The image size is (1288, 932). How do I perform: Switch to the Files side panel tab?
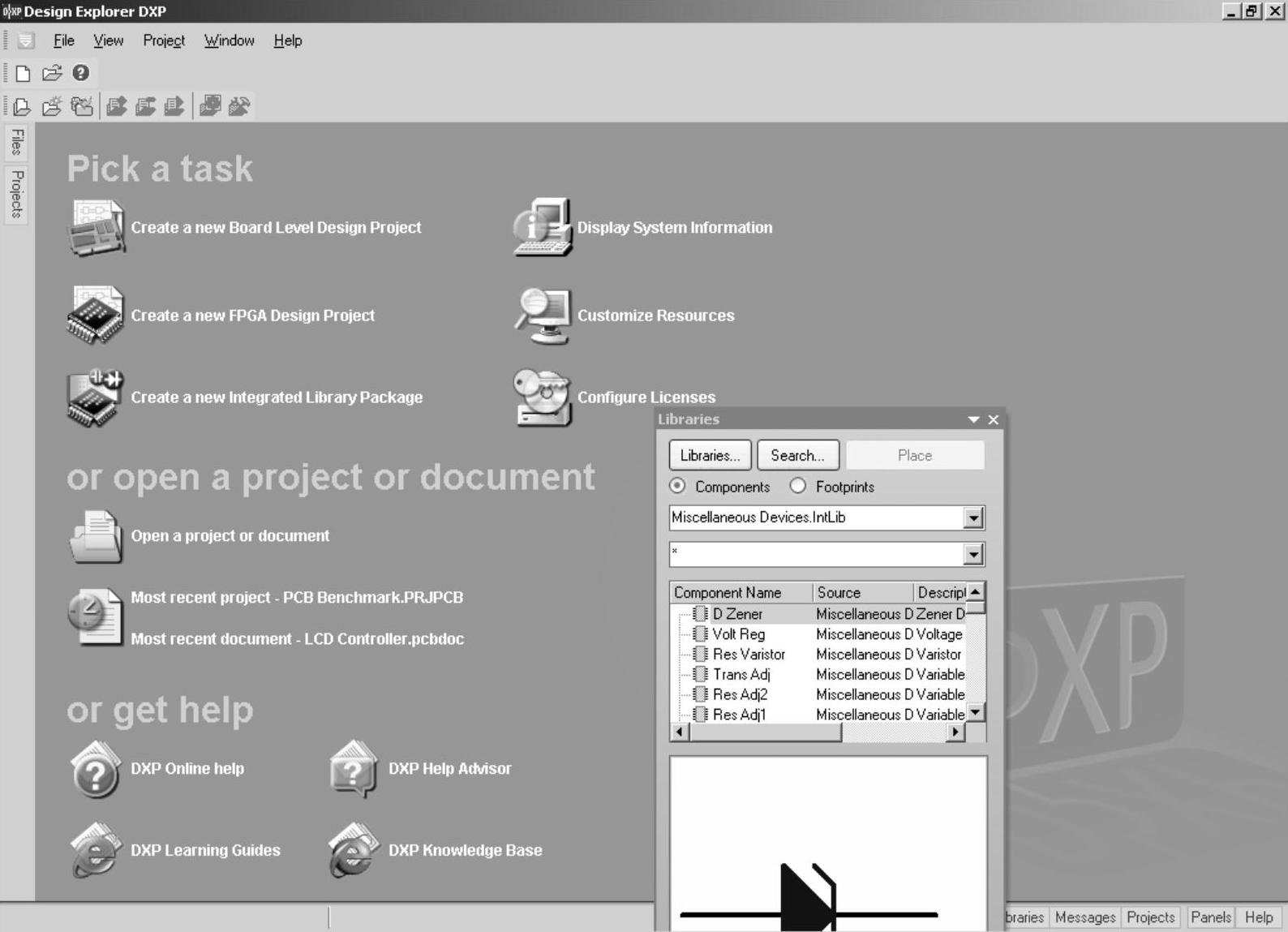click(x=16, y=142)
